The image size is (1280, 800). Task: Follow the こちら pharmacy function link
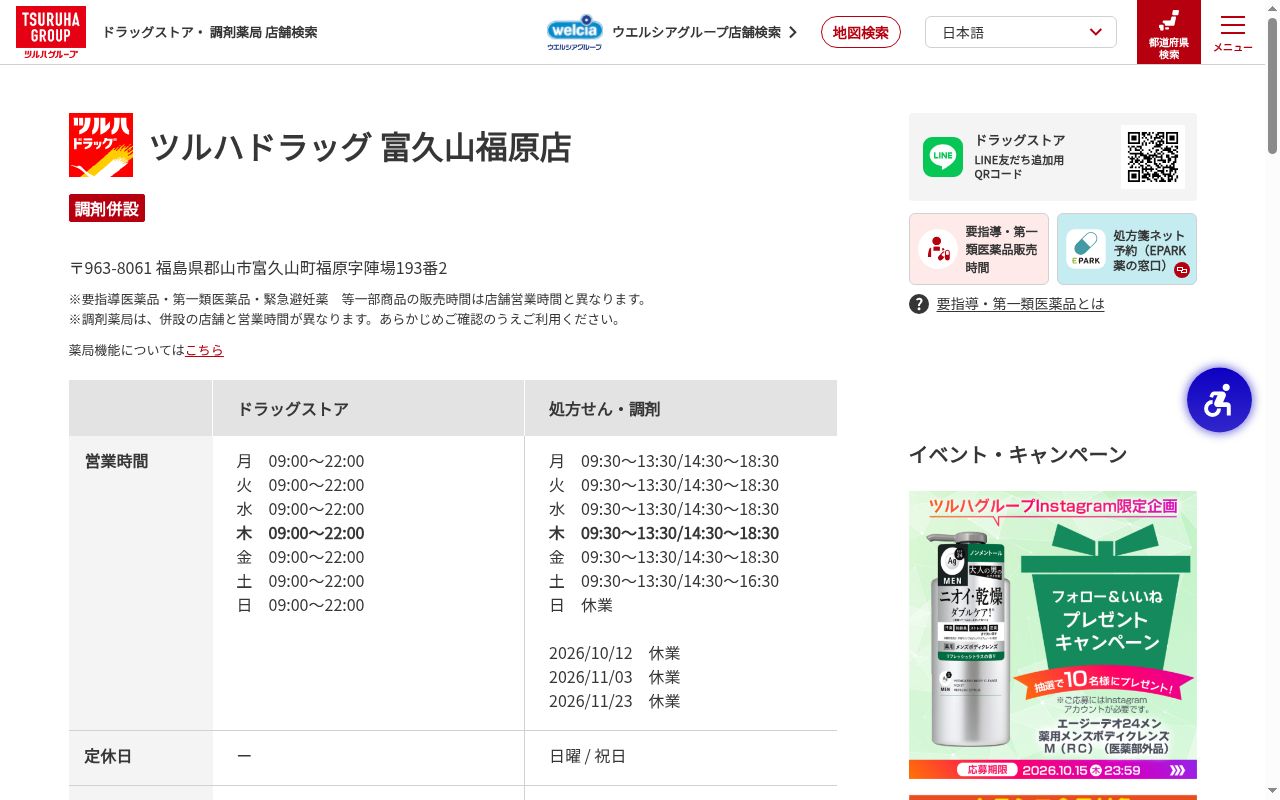click(x=204, y=350)
